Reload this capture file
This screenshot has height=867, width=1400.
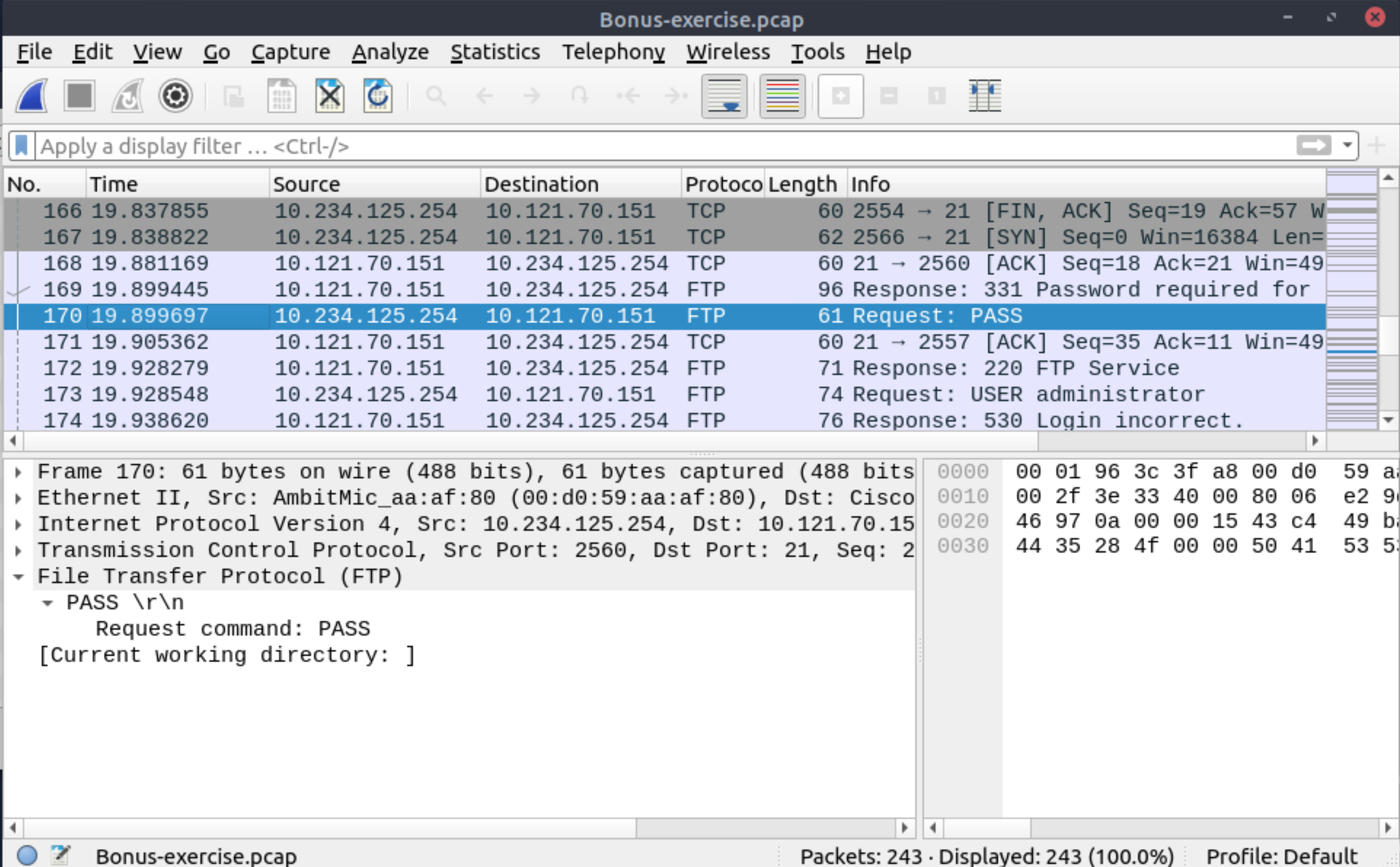click(x=378, y=96)
